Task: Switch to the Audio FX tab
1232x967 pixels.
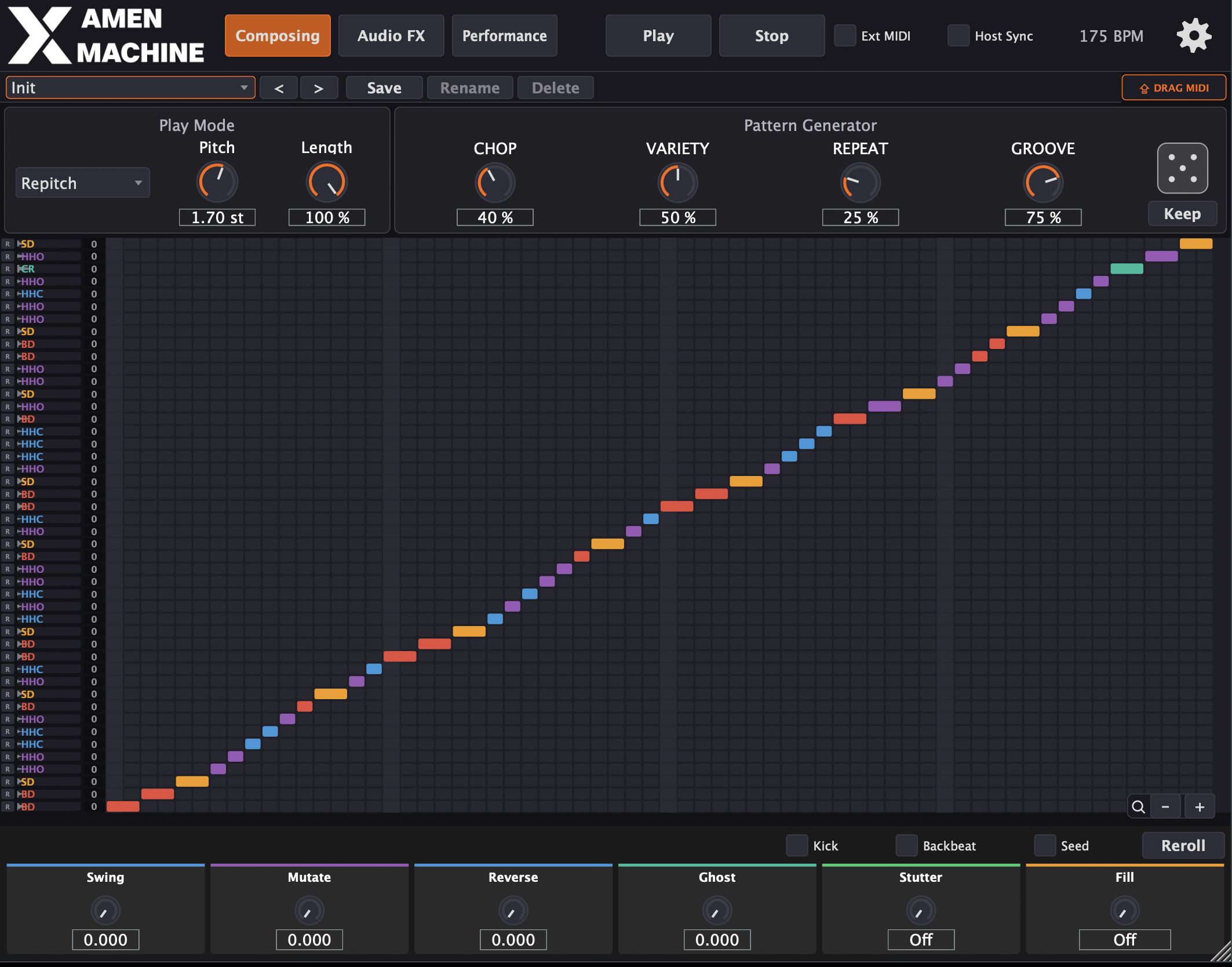Action: tap(391, 36)
